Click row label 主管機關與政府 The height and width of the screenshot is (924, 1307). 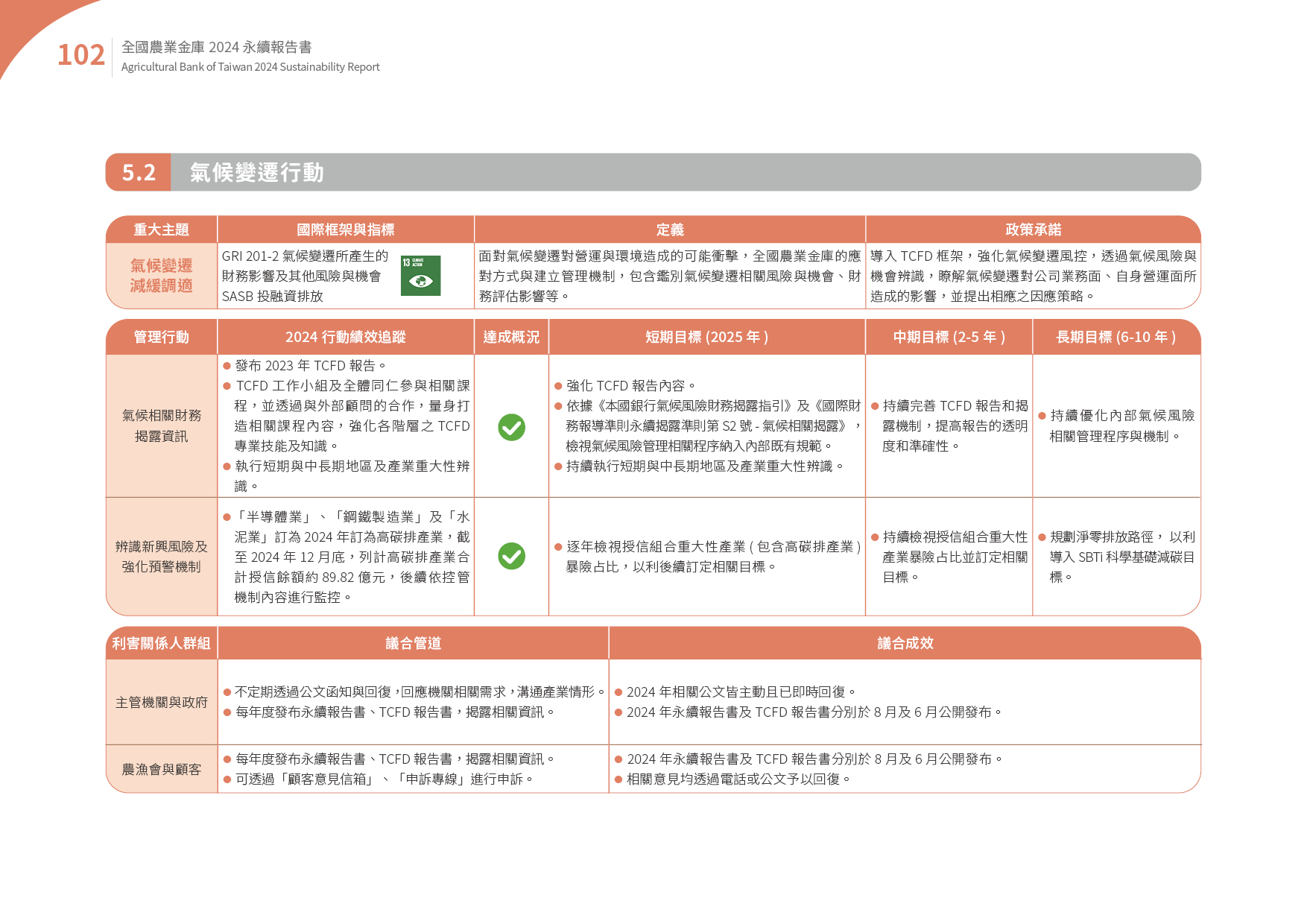pos(161,702)
